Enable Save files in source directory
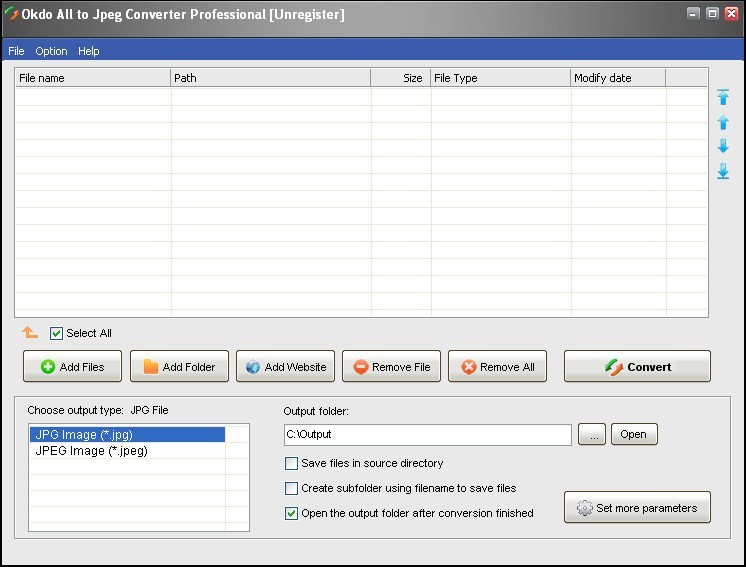Image resolution: width=746 pixels, height=567 pixels. tap(291, 463)
